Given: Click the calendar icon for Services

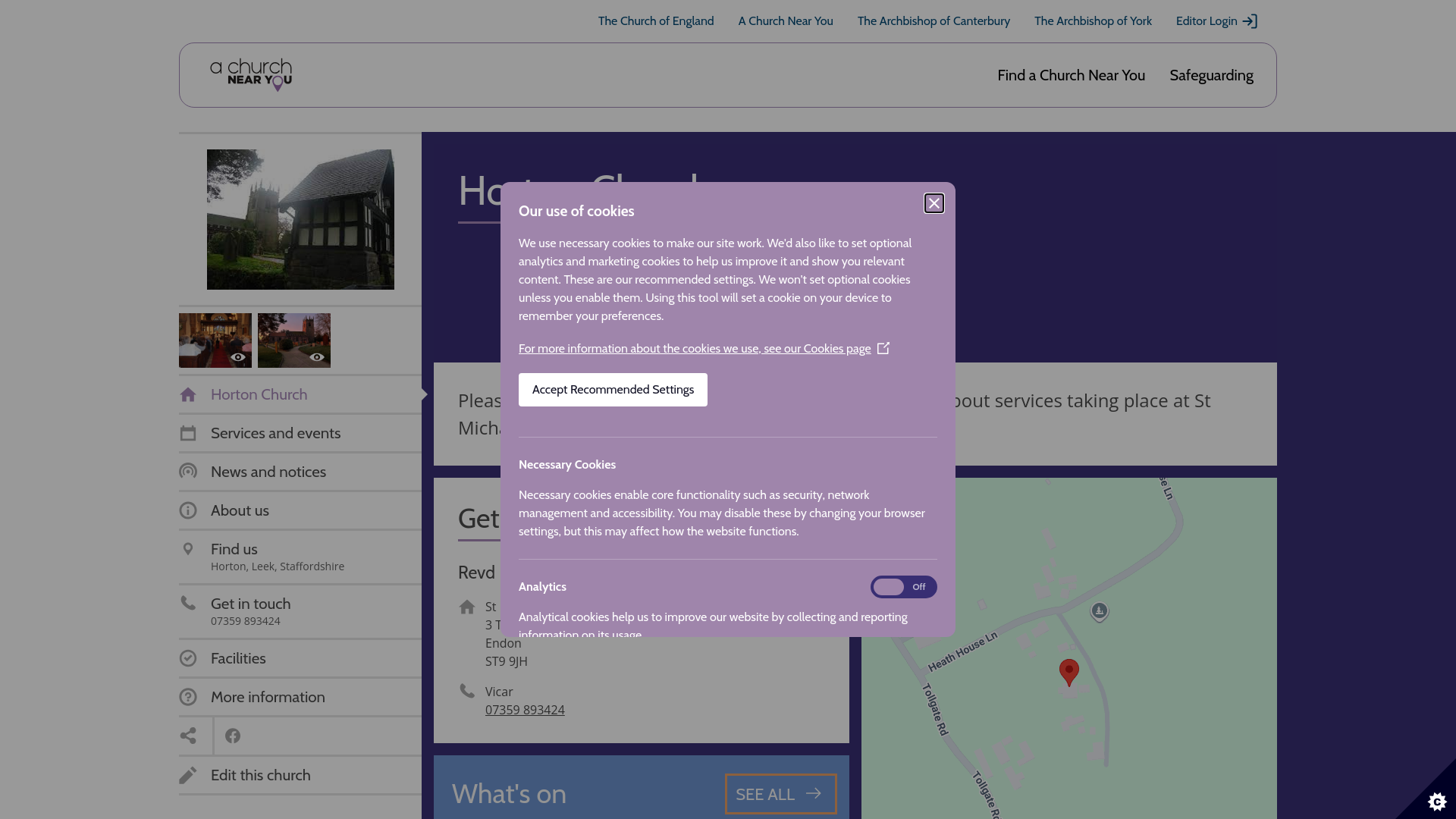Looking at the screenshot, I should tap(188, 433).
